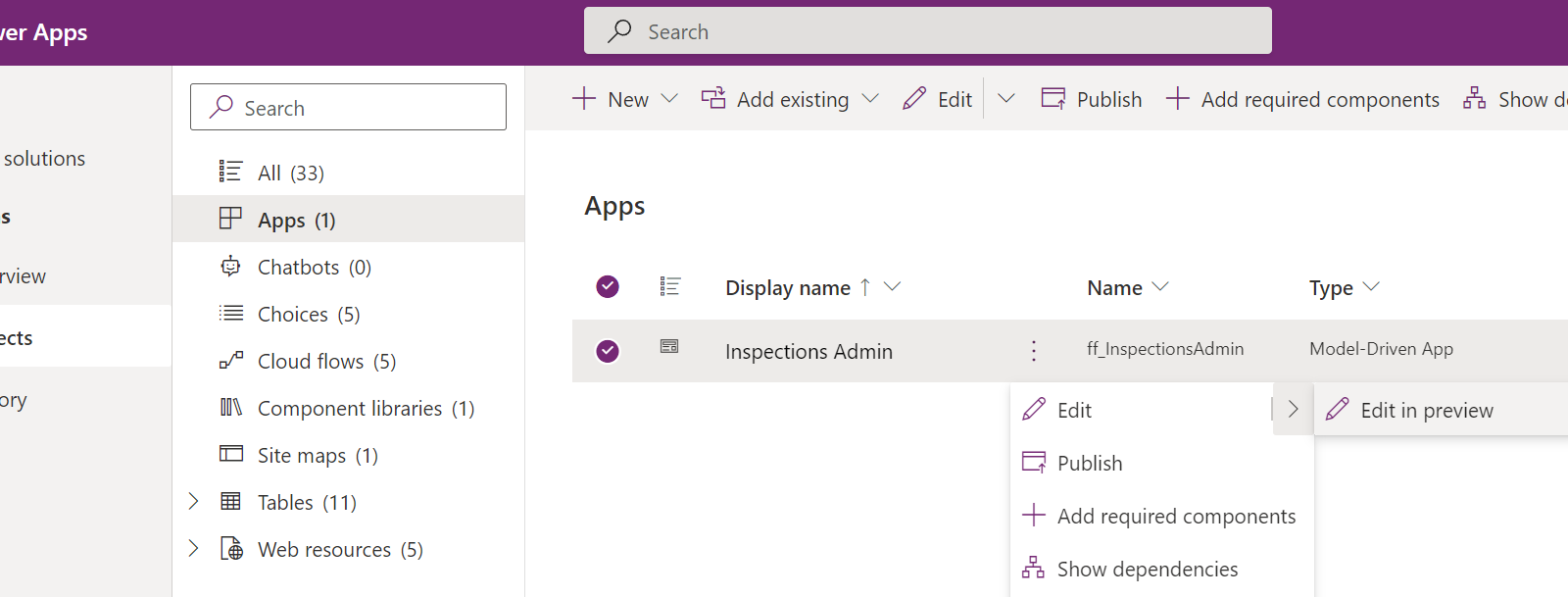The height and width of the screenshot is (597, 1568).
Task: Click Publish in the command bar
Action: [x=1108, y=99]
